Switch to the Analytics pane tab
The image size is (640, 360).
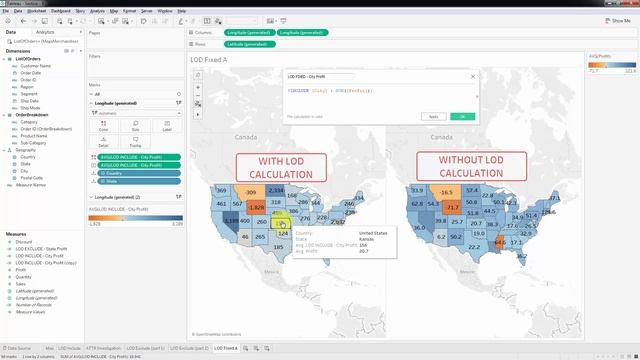45,32
